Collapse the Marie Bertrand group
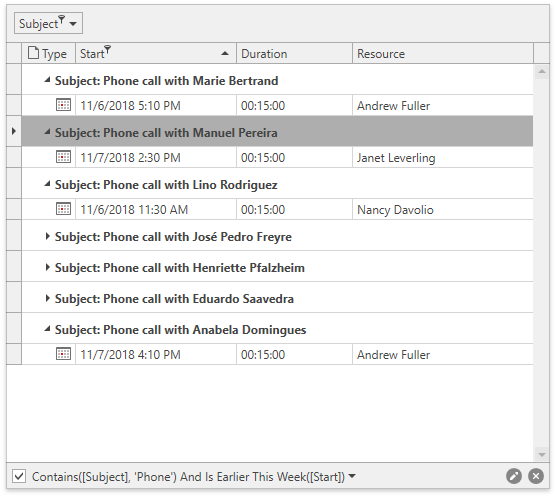Screen dimensions: 556x497 click(47, 80)
